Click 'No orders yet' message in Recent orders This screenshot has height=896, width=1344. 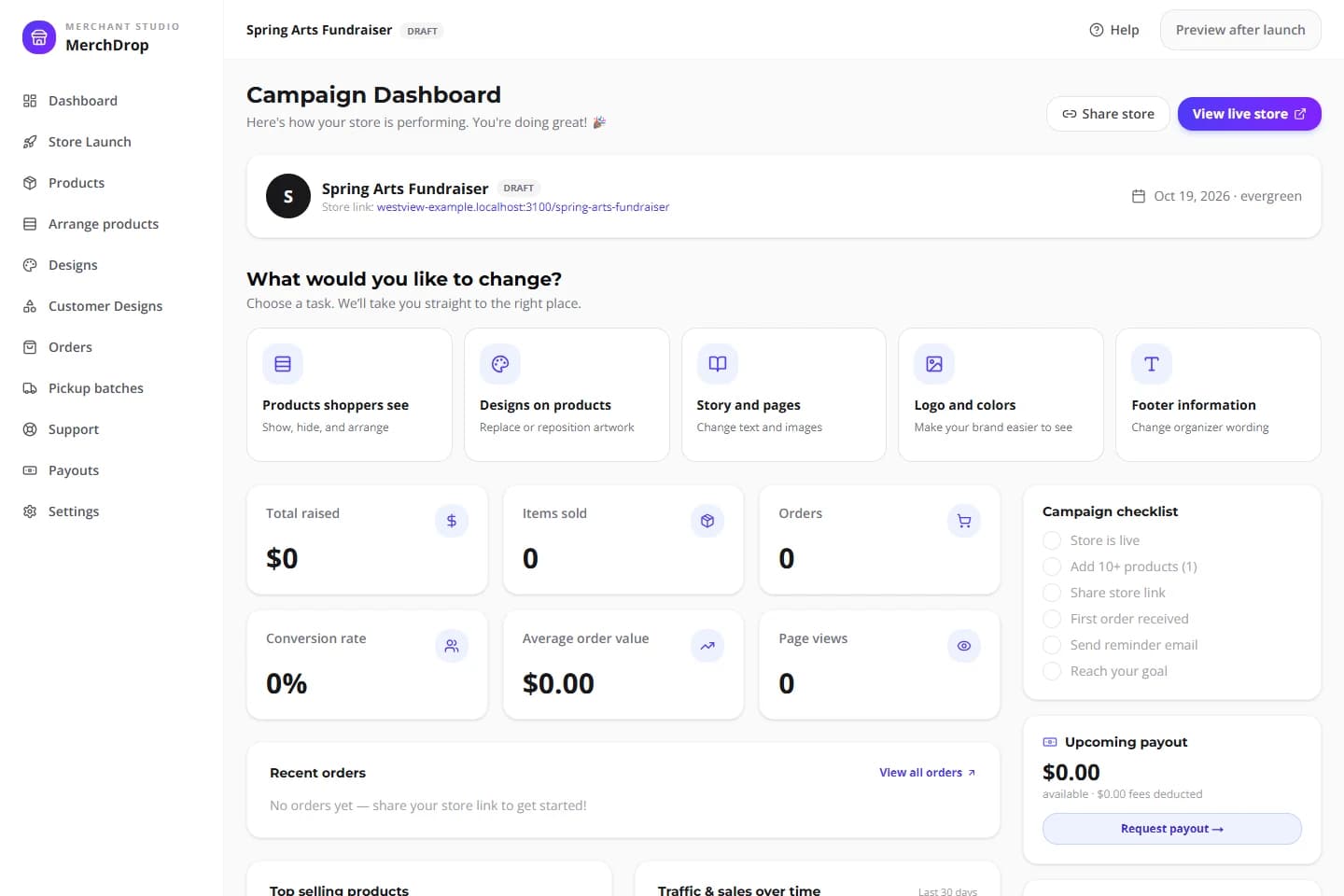428,805
